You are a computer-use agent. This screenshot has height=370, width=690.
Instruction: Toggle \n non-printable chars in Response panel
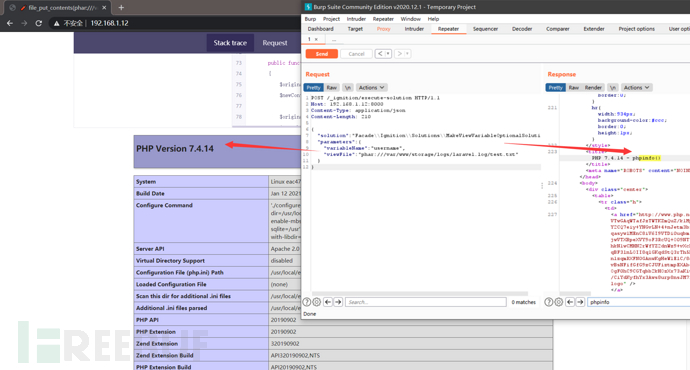click(x=613, y=88)
